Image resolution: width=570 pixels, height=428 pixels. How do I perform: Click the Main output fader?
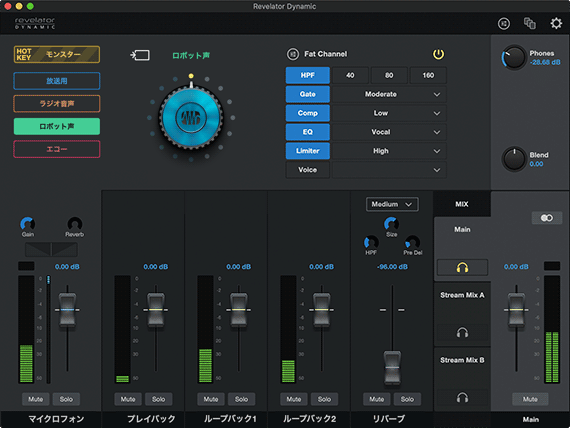(x=516, y=309)
